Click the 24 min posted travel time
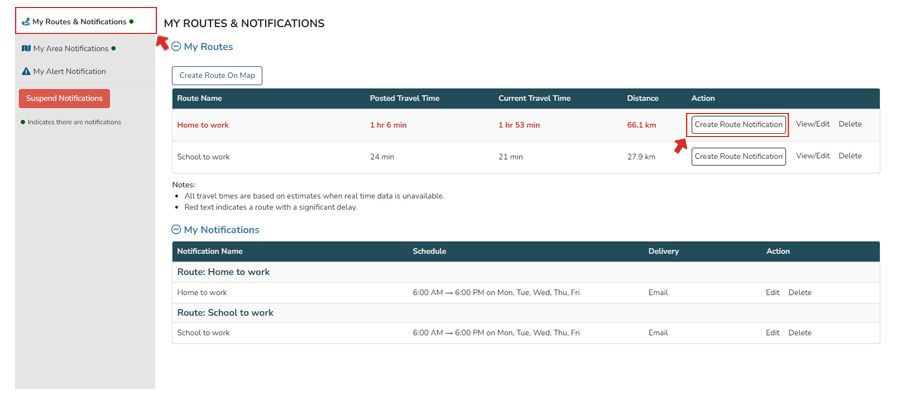Viewport: 907px width, 399px height. [x=382, y=157]
